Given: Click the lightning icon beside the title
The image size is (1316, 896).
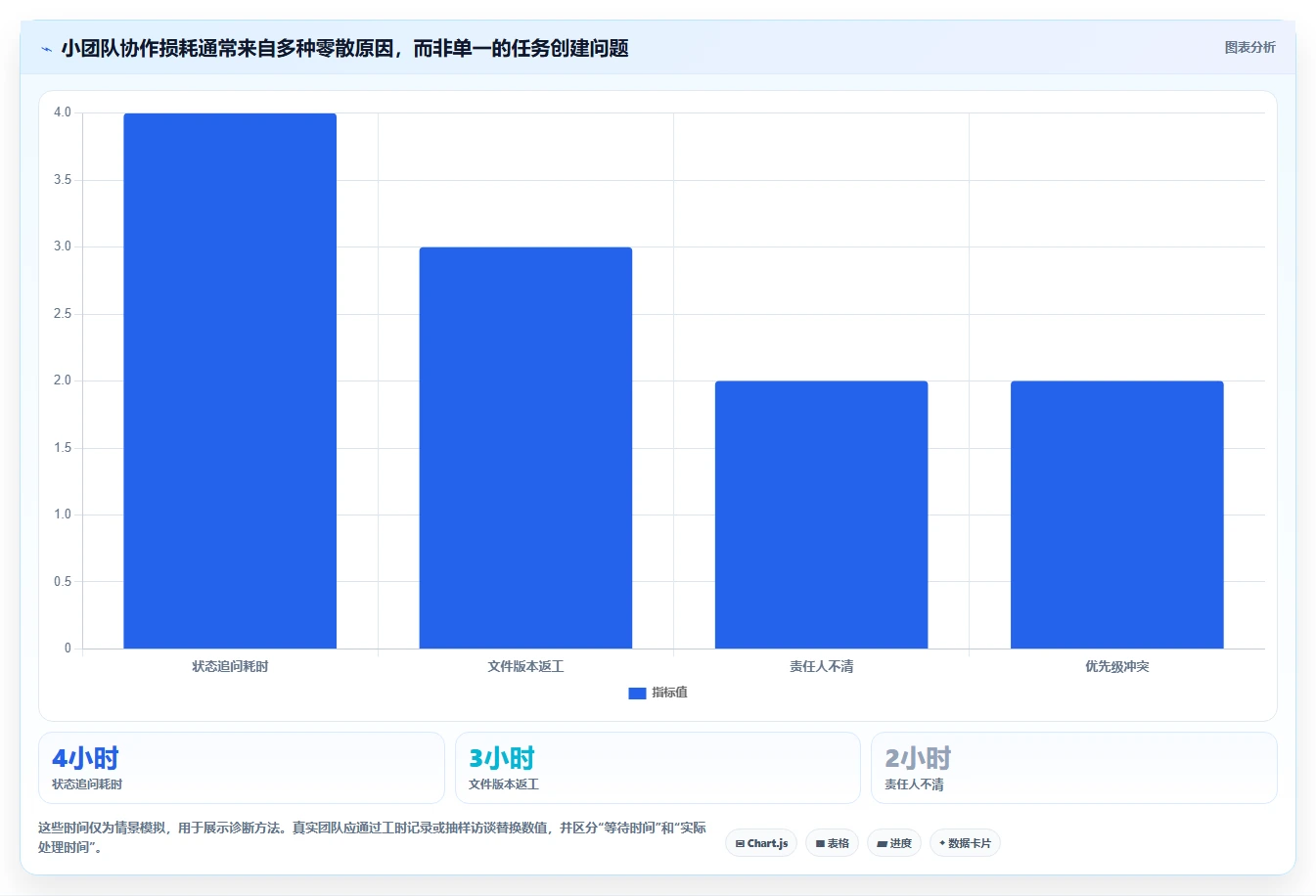Looking at the screenshot, I should click(x=46, y=49).
